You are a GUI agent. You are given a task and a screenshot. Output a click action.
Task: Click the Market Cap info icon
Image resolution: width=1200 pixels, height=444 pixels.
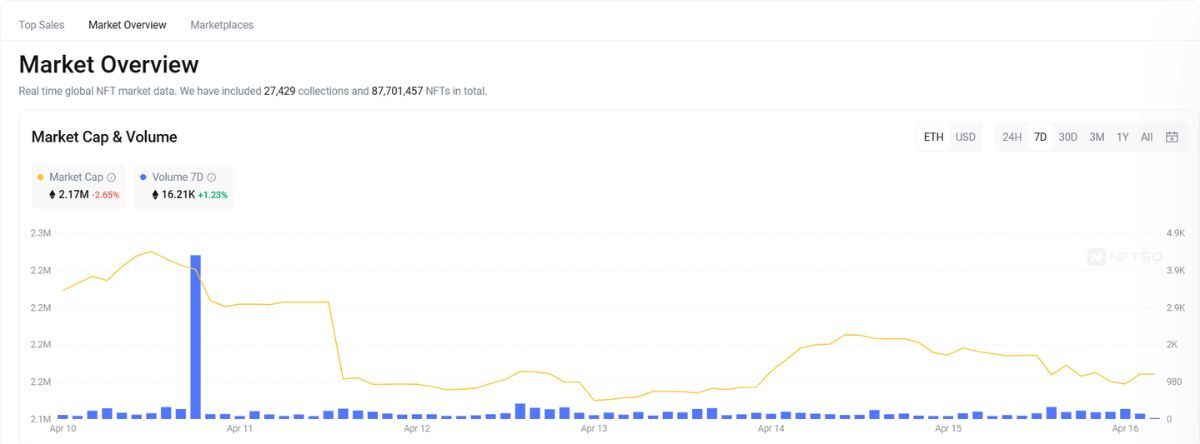point(111,177)
